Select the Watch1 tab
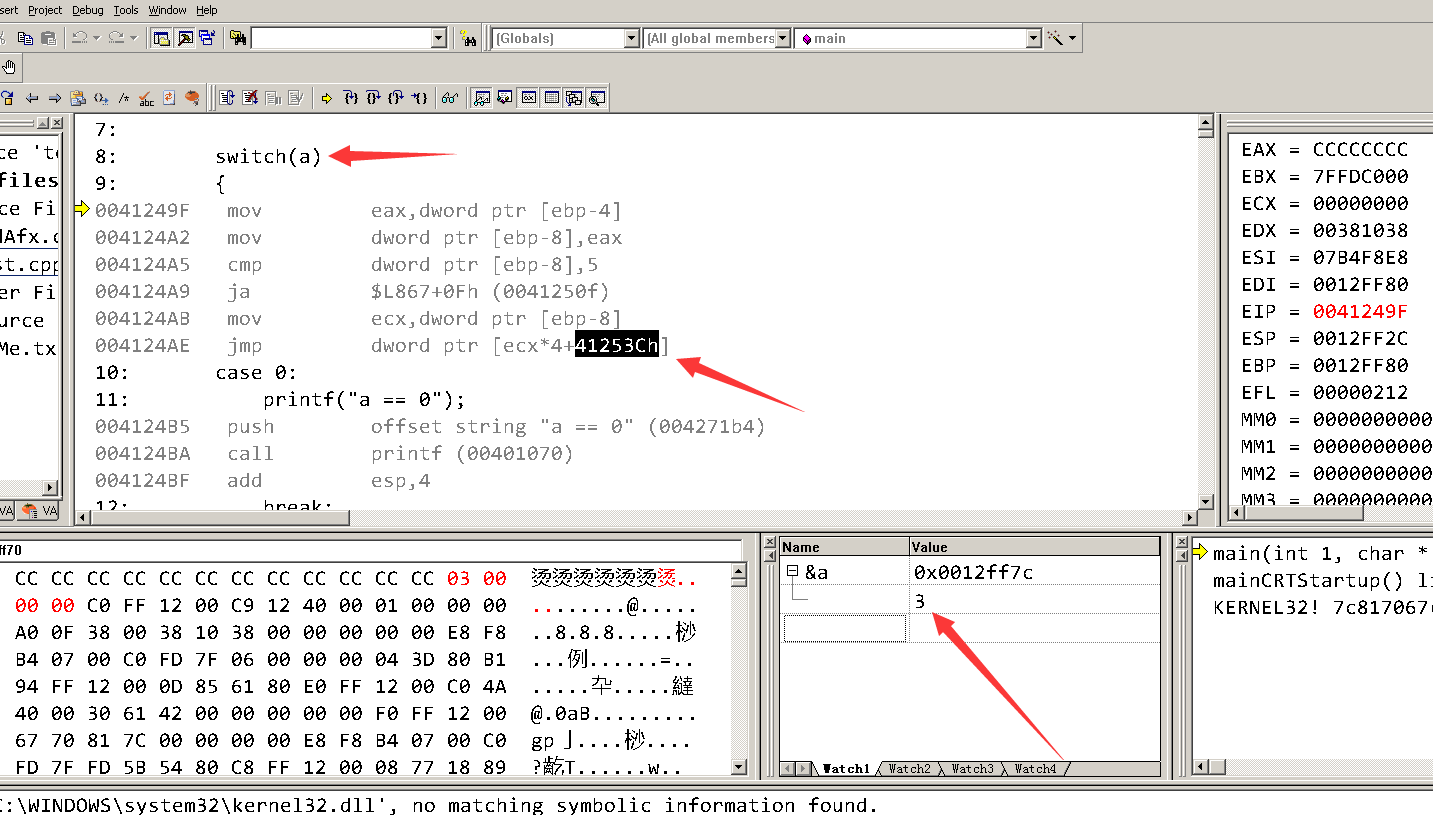 pos(846,769)
